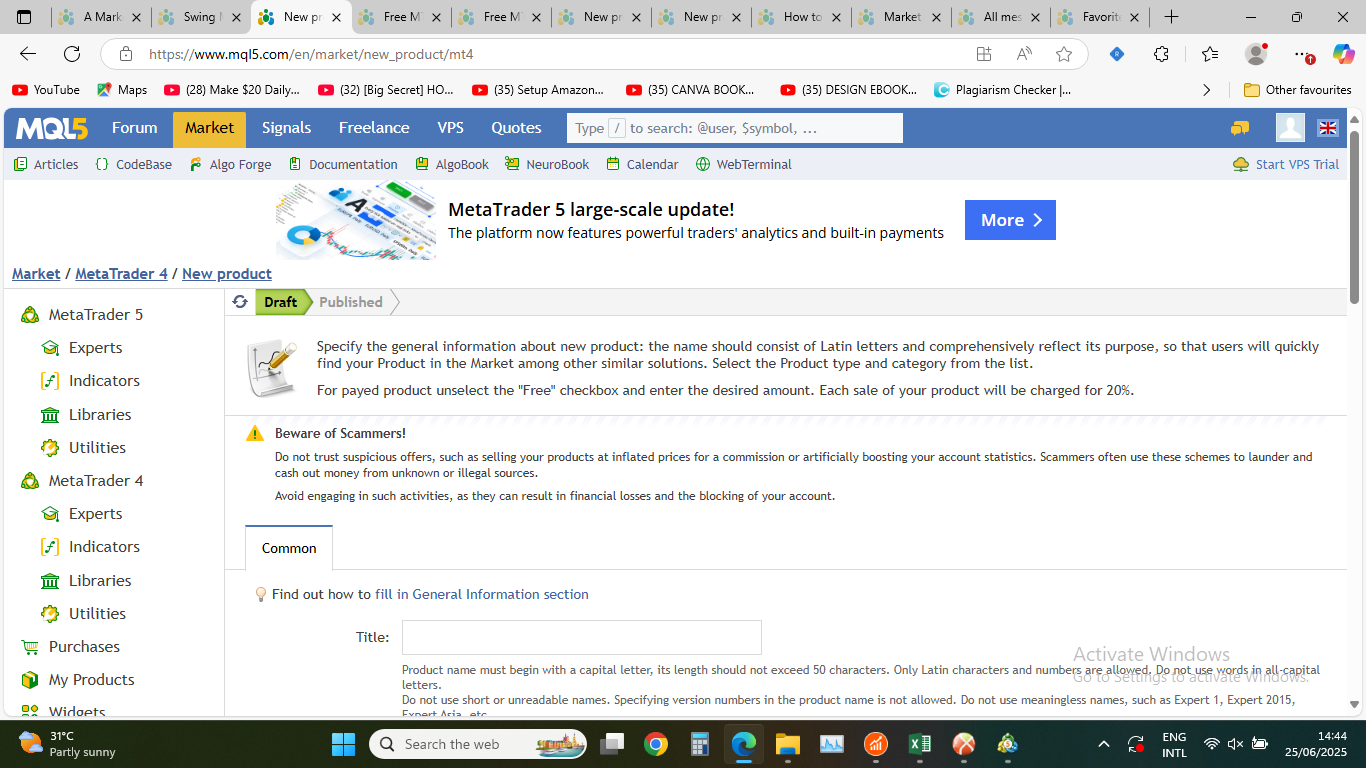Open a new browser tab
This screenshot has width=1366, height=768.
[1171, 17]
